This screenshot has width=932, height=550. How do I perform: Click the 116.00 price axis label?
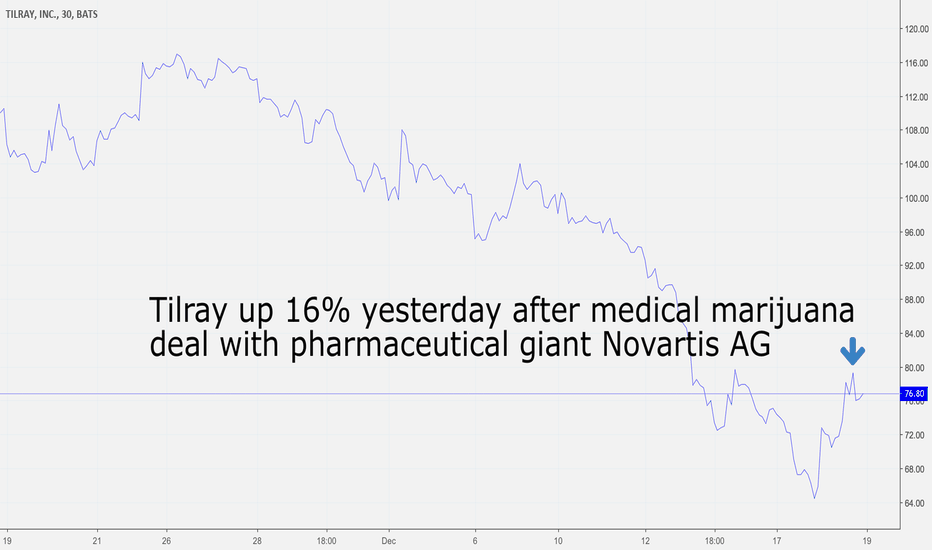pyautogui.click(x=916, y=62)
